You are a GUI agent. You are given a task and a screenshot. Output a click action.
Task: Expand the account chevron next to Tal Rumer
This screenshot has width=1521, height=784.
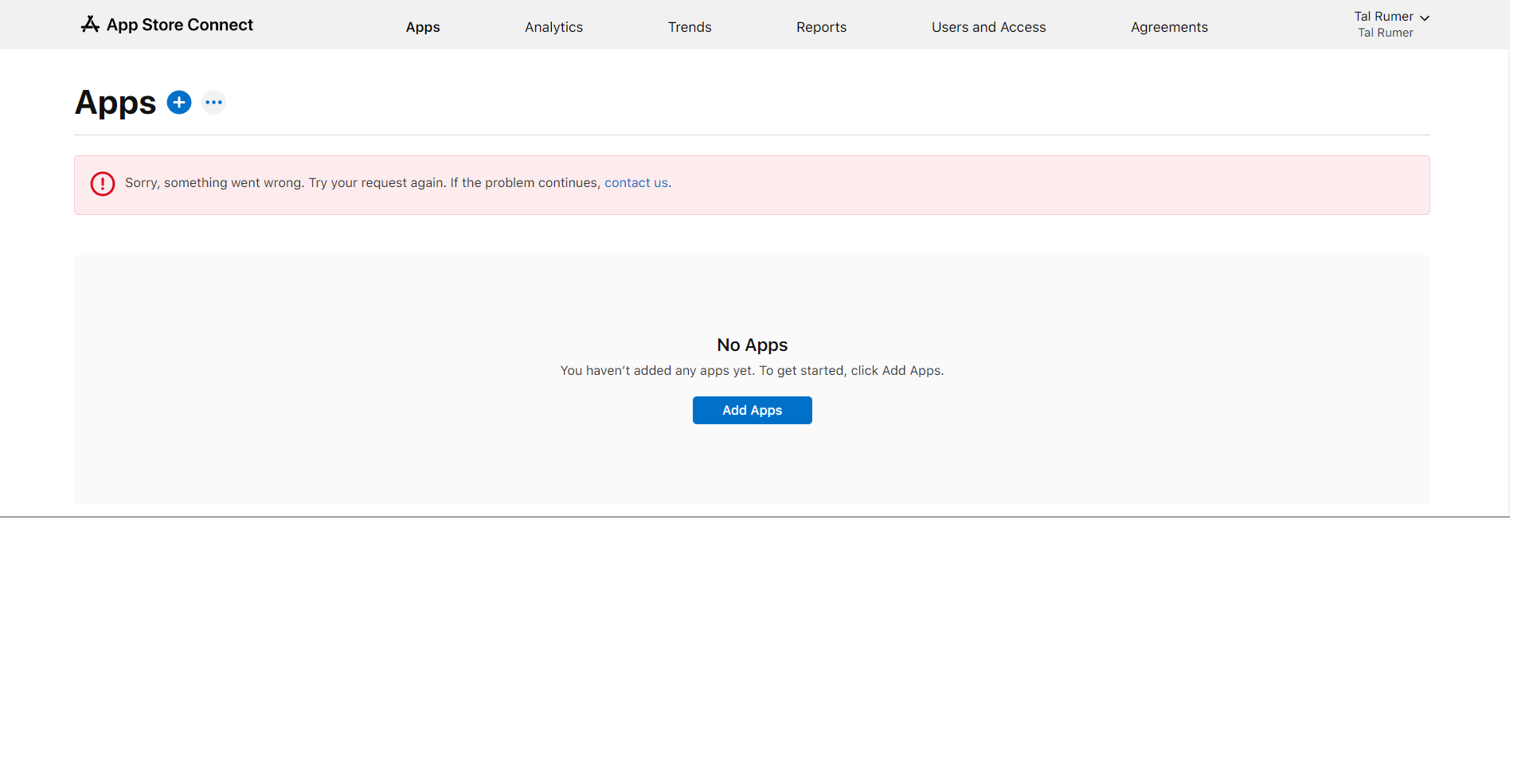click(1425, 18)
